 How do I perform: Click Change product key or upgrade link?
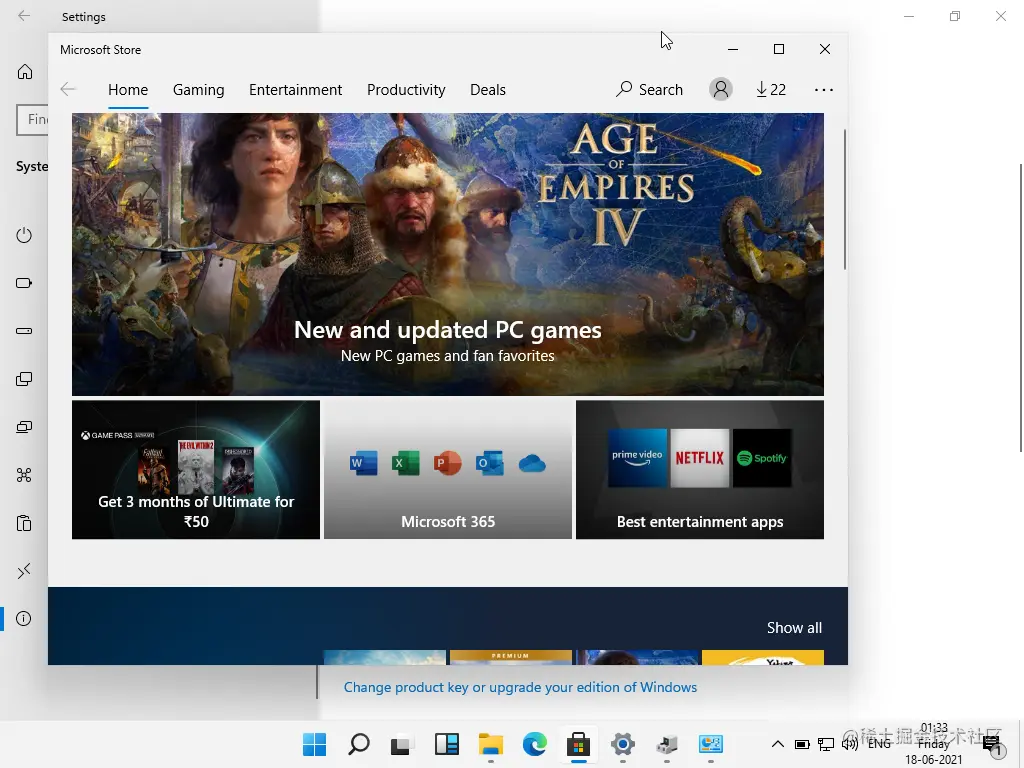pyautogui.click(x=520, y=687)
